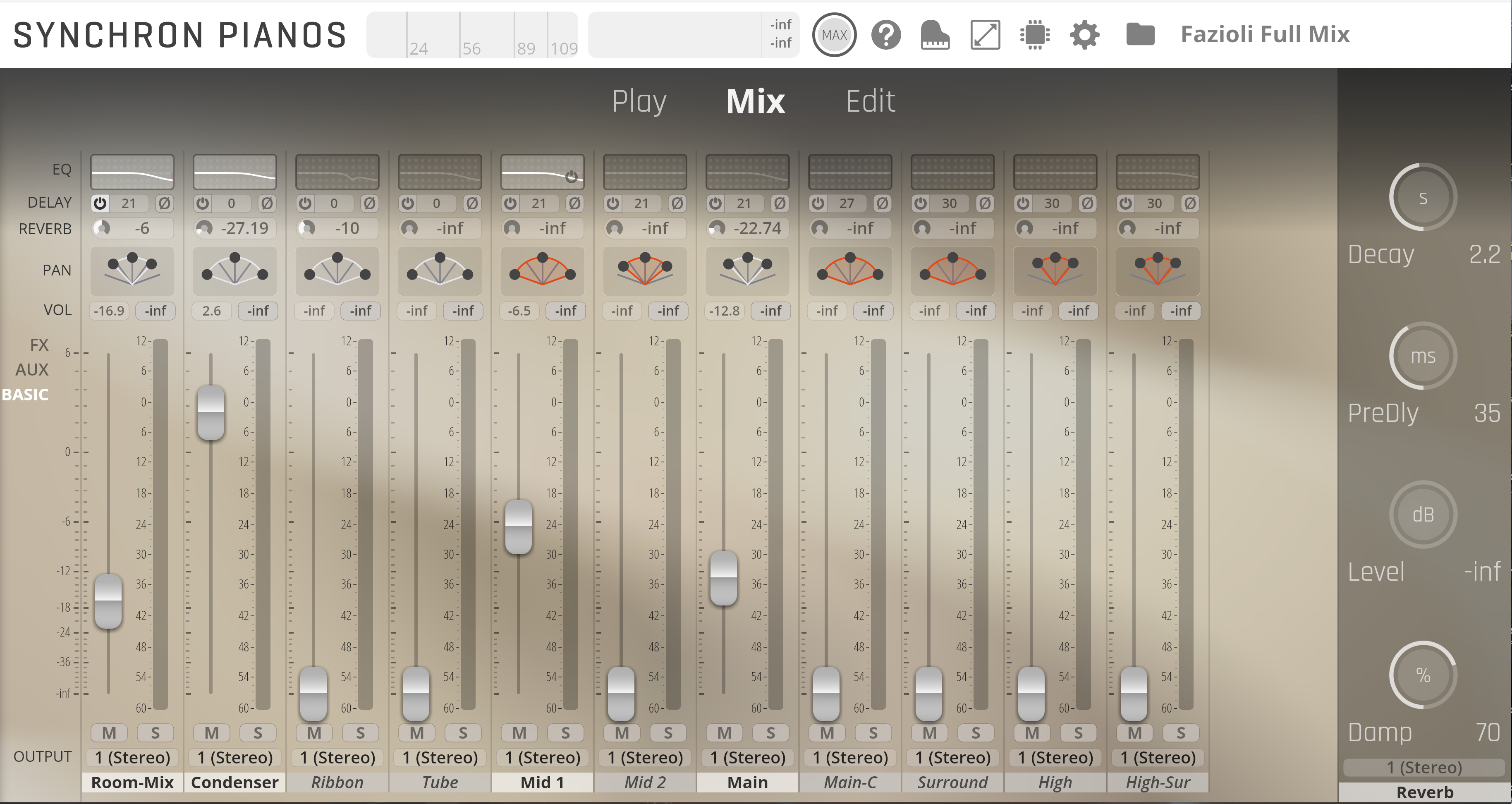Image resolution: width=1512 pixels, height=804 pixels.
Task: Click the Room-Mix volume fader handle
Action: click(109, 601)
